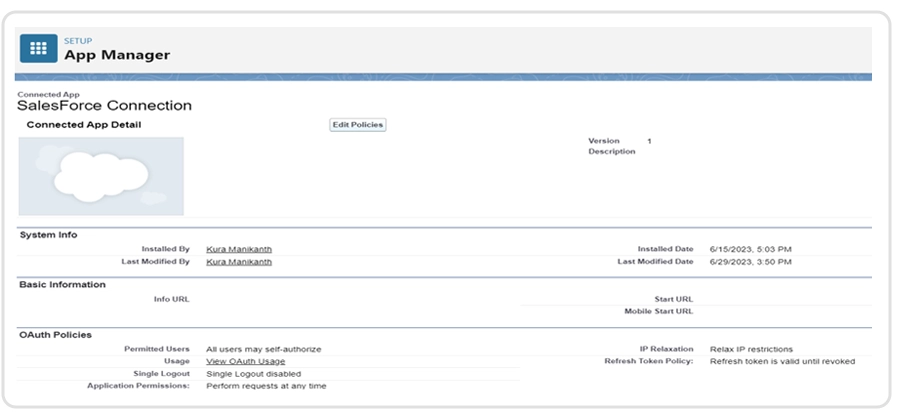Screen dimensions: 900x415
Task: Click the Connected App Detail section heading
Action: point(83,125)
